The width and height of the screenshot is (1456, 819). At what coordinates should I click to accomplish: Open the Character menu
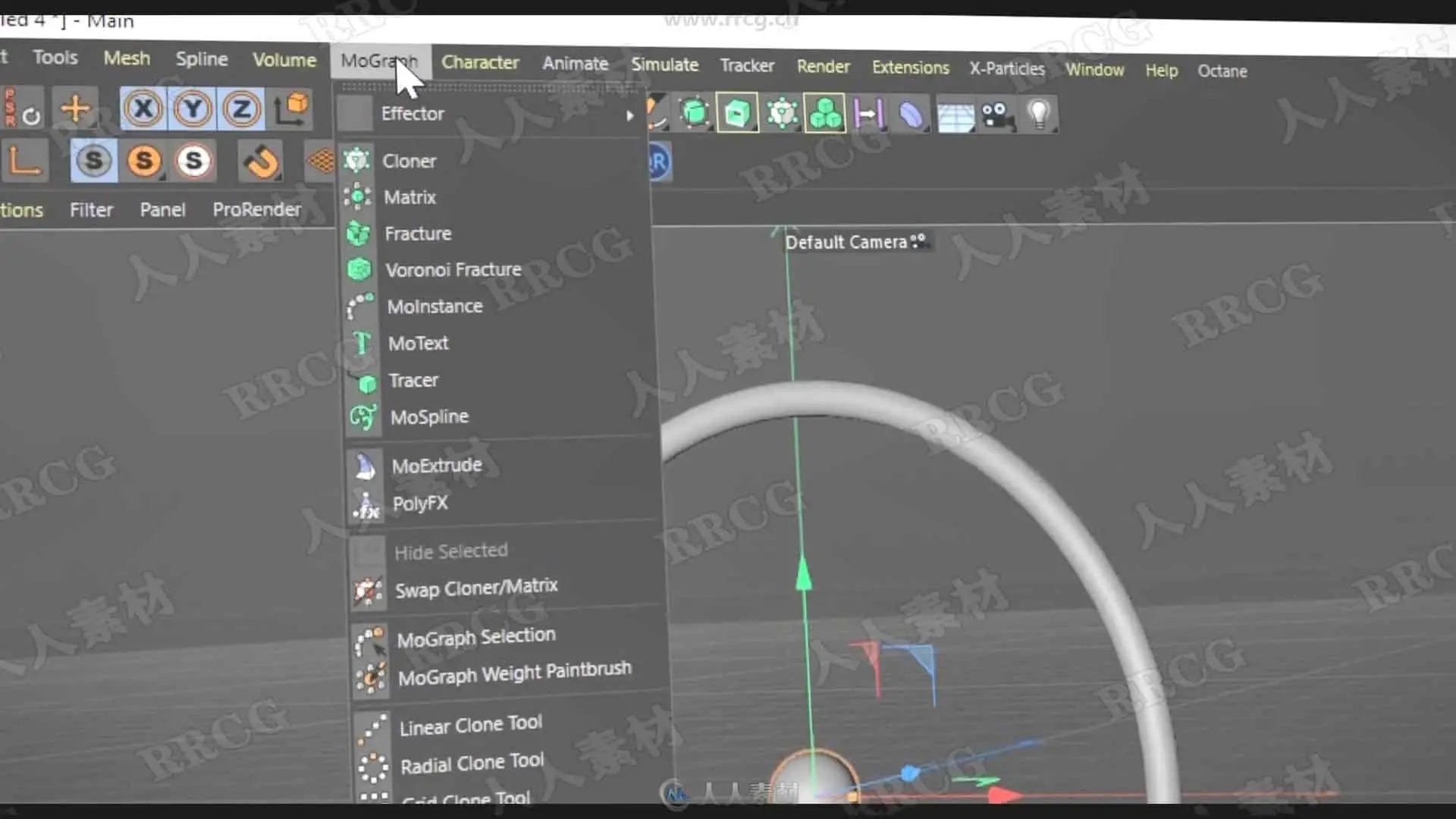coord(480,63)
